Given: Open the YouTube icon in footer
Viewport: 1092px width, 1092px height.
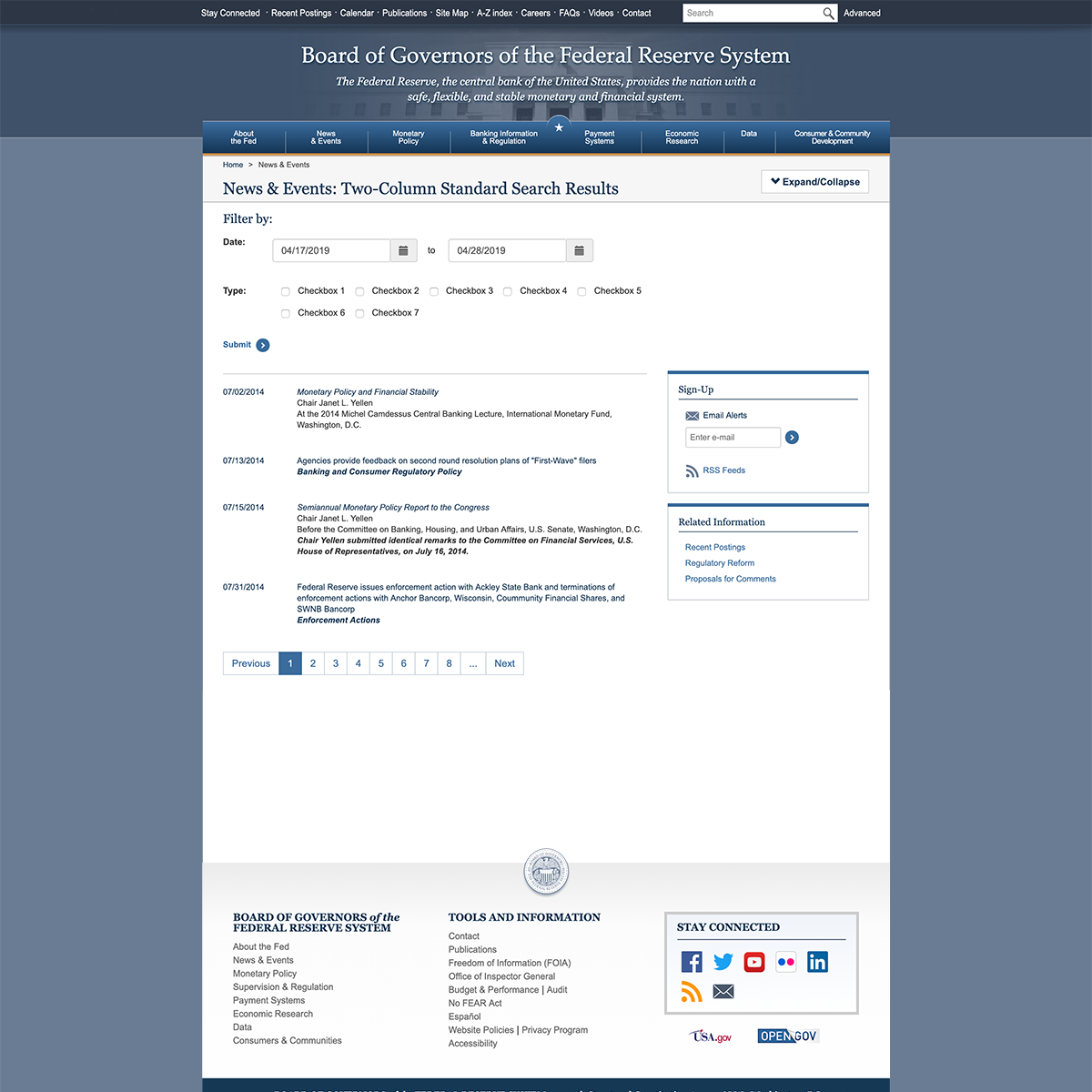Looking at the screenshot, I should click(x=754, y=962).
